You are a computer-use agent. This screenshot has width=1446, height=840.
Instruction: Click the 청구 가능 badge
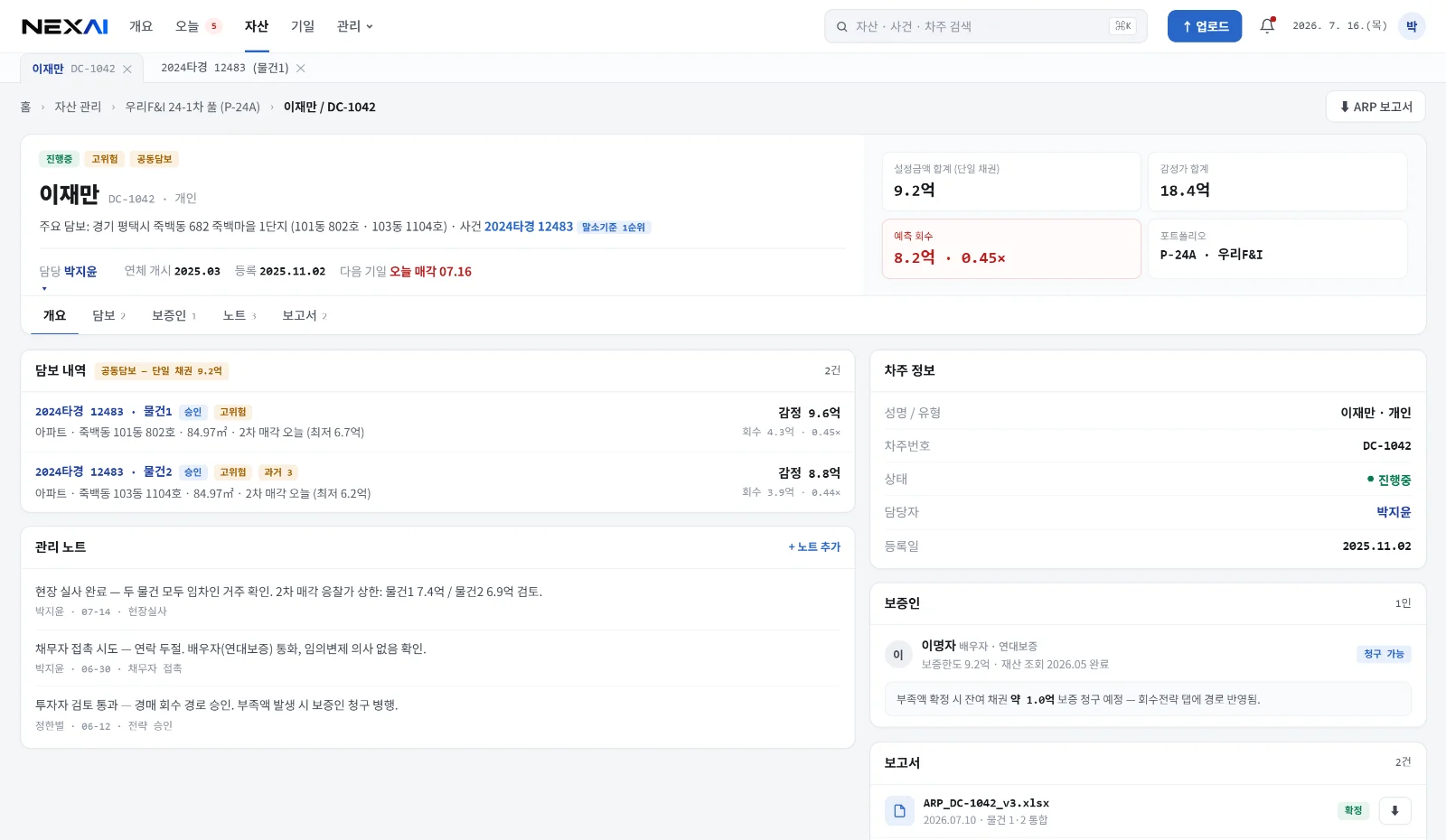pos(1384,654)
